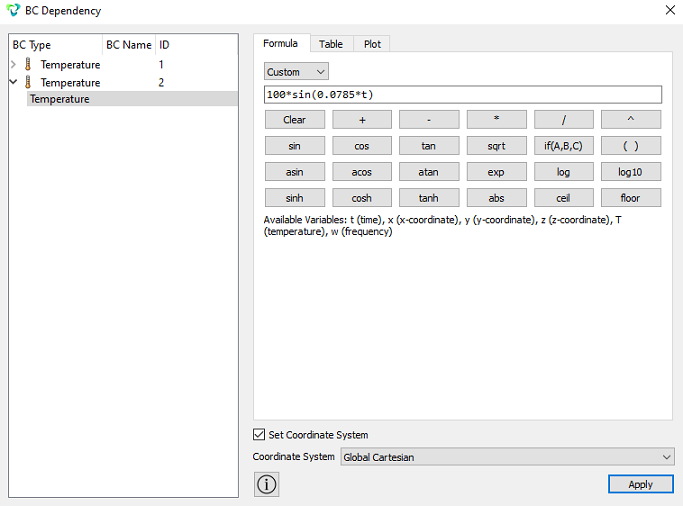Switch to the Plot tab

coord(372,44)
